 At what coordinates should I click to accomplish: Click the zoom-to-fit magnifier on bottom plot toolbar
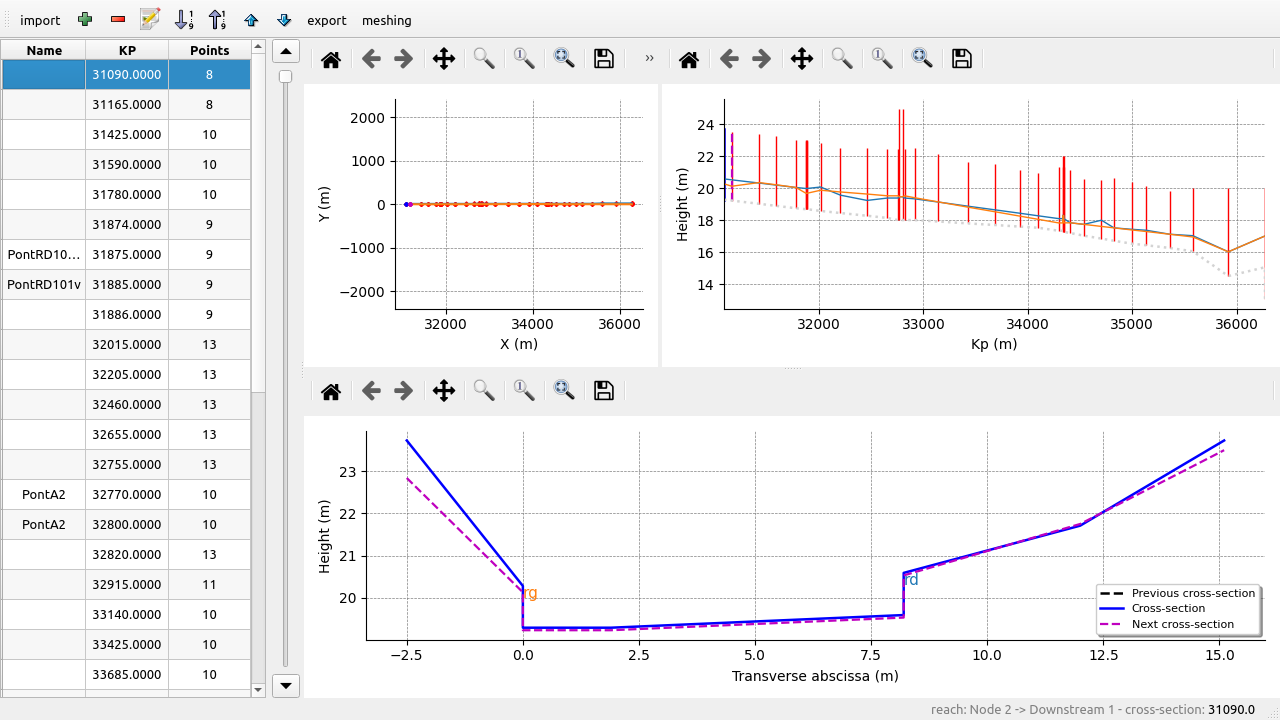coord(564,391)
